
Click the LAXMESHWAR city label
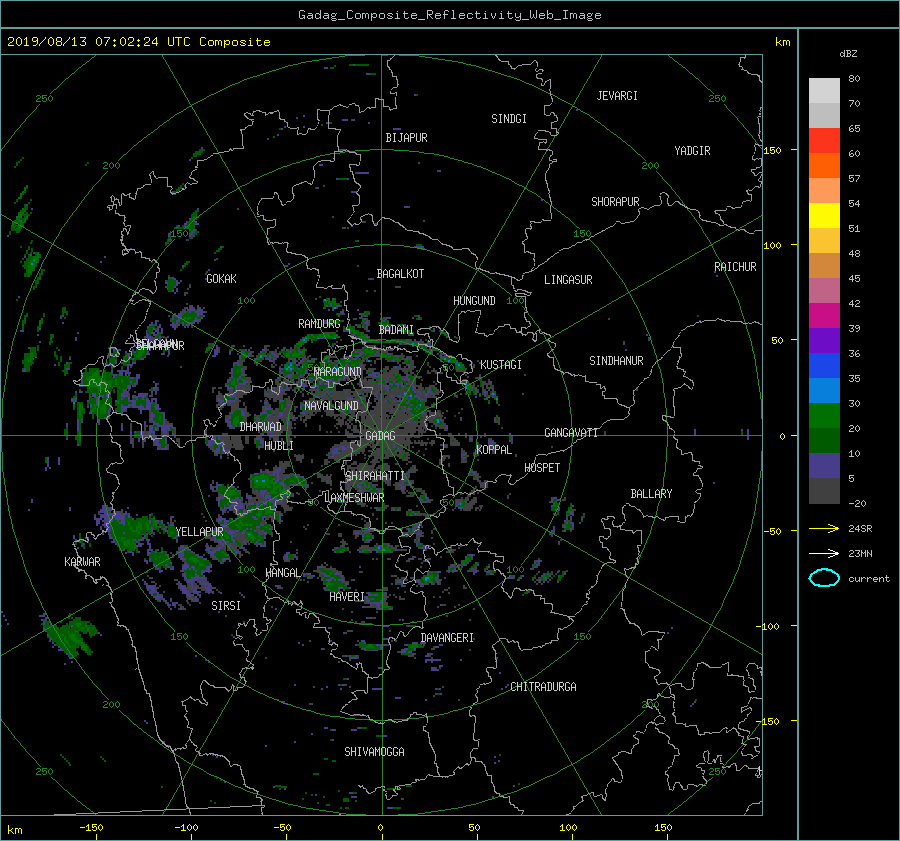click(x=354, y=498)
